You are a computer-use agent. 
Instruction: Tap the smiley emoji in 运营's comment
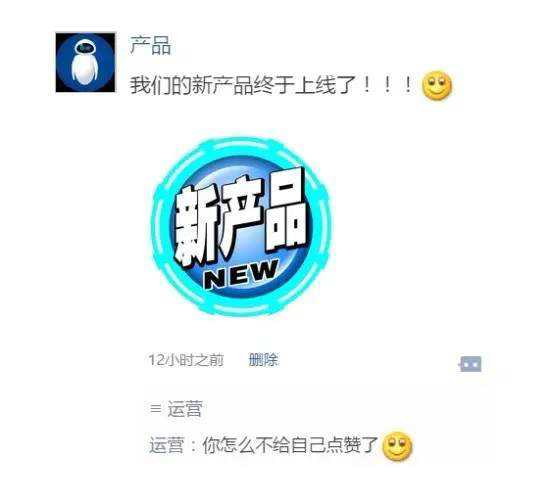point(397,445)
